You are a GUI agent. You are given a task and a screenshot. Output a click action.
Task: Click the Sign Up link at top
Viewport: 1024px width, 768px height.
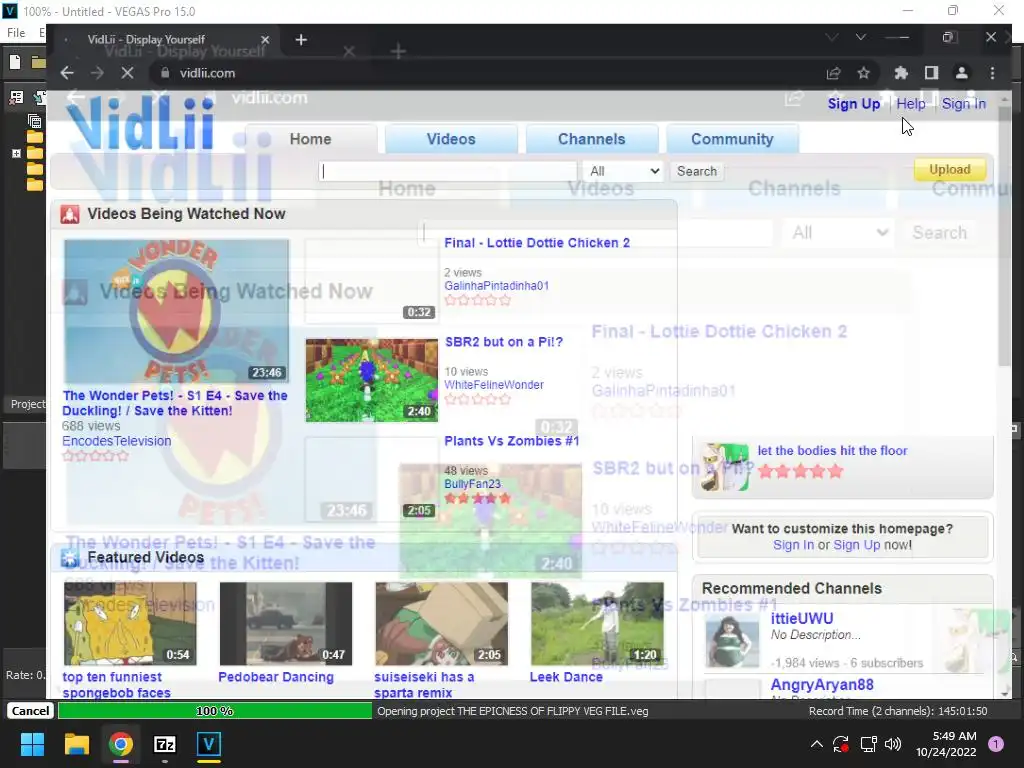(x=854, y=104)
